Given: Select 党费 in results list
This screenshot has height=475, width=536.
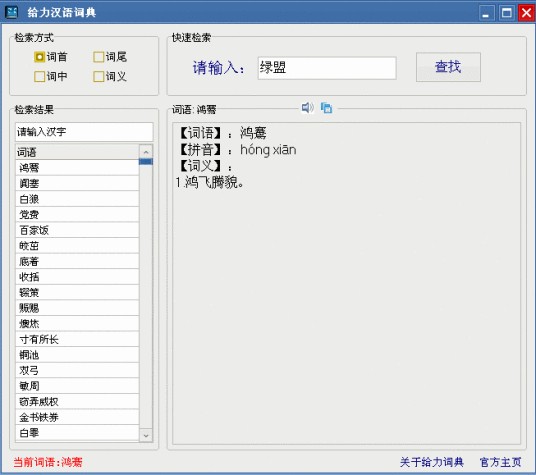Looking at the screenshot, I should 77,215.
